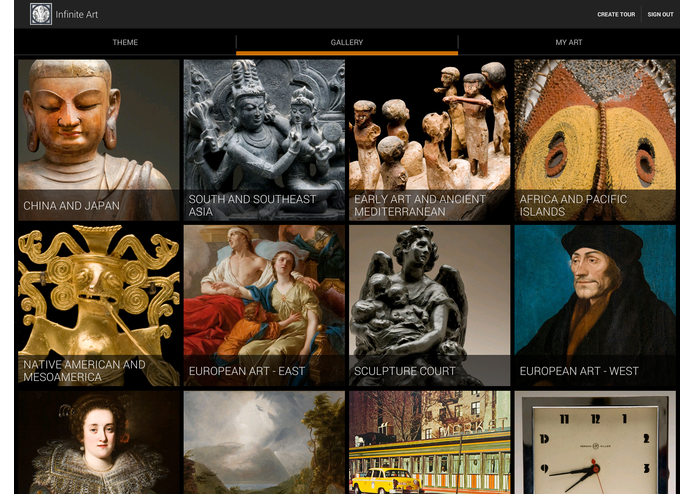This screenshot has width=695, height=494.
Task: Open the China and Japan gallery tile
Action: 99,140
